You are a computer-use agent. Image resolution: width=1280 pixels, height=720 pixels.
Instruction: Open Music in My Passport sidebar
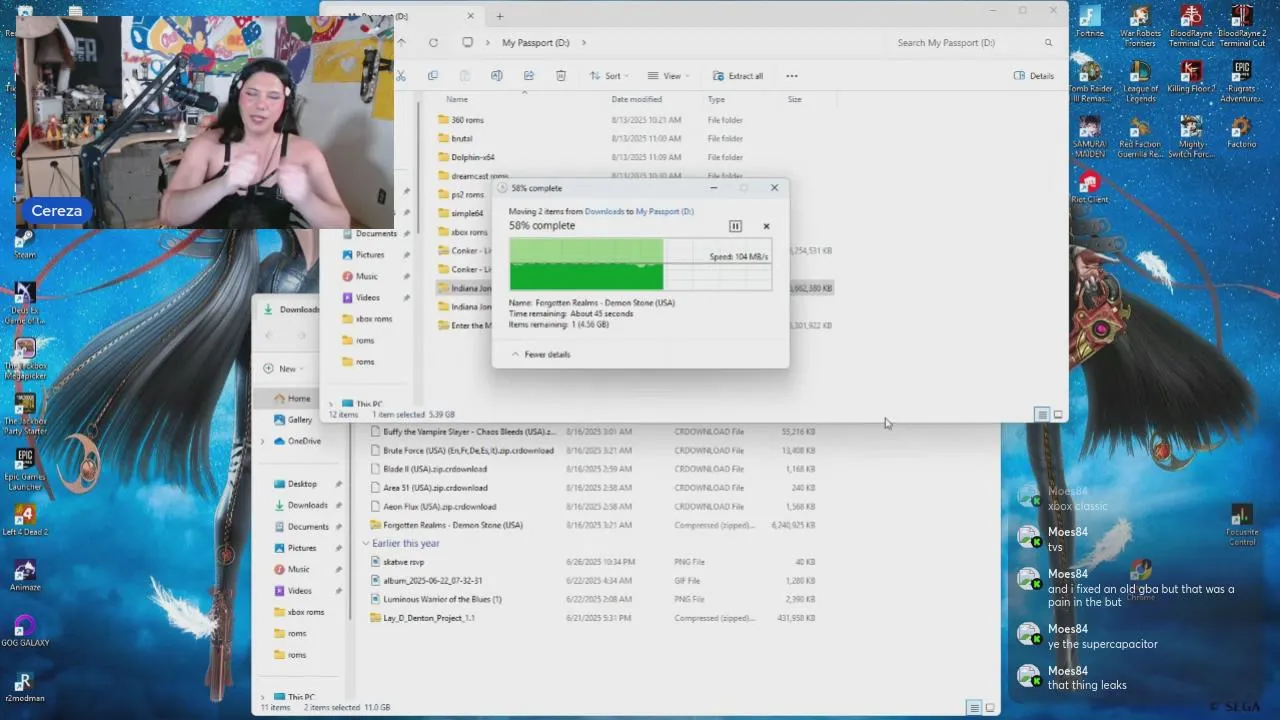click(x=367, y=276)
